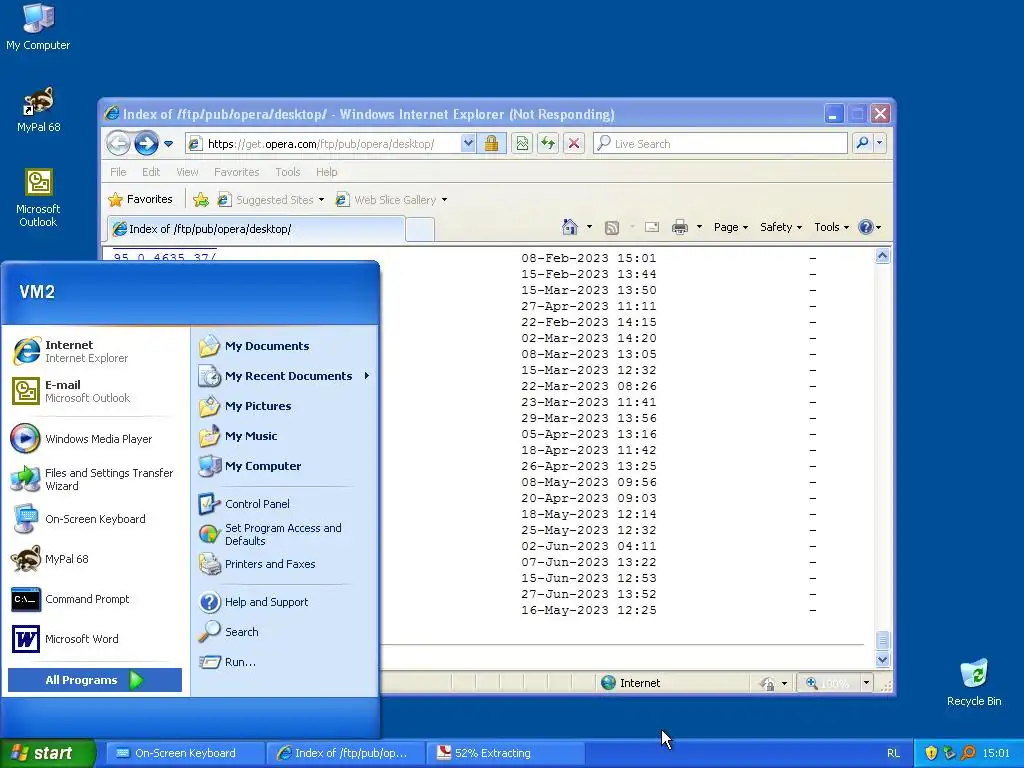The height and width of the screenshot is (768, 1024).
Task: Expand Suggested Sites dropdown
Action: 321,200
